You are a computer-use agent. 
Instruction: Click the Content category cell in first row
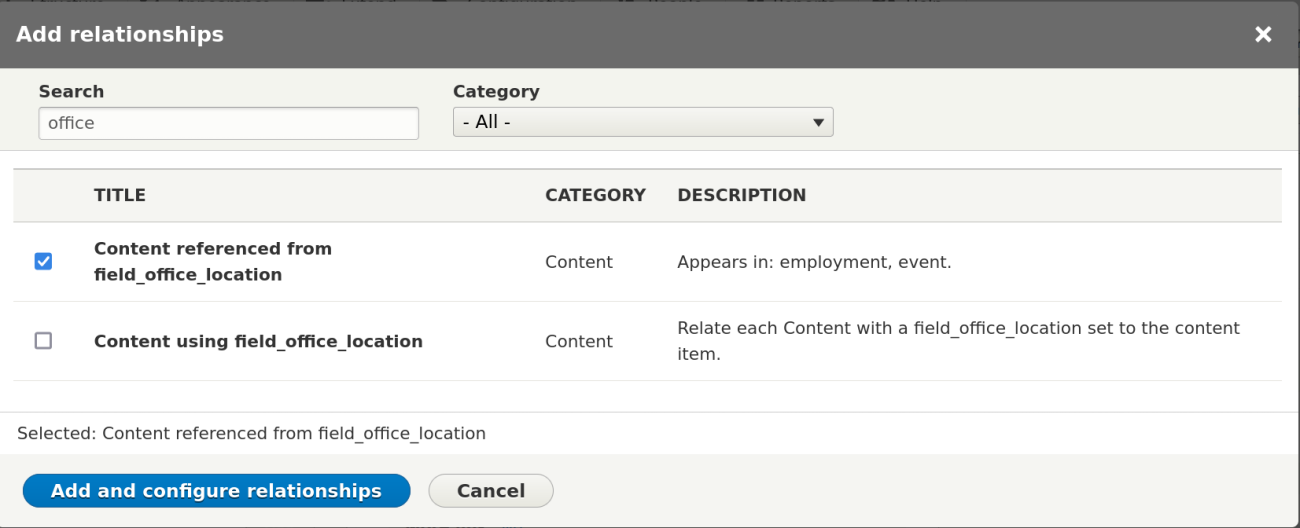coord(578,262)
